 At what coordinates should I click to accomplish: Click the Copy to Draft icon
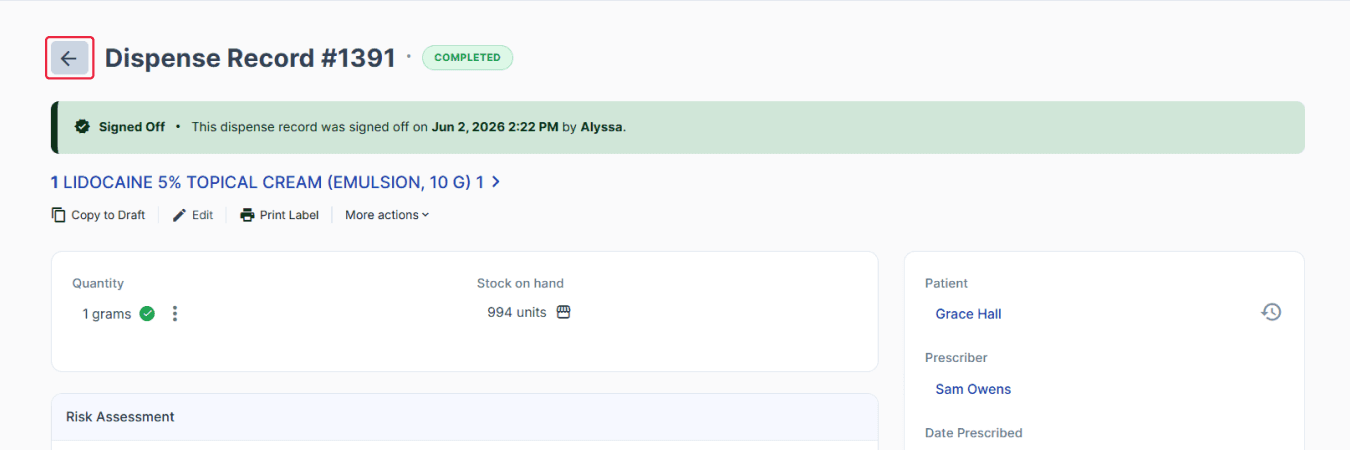59,215
